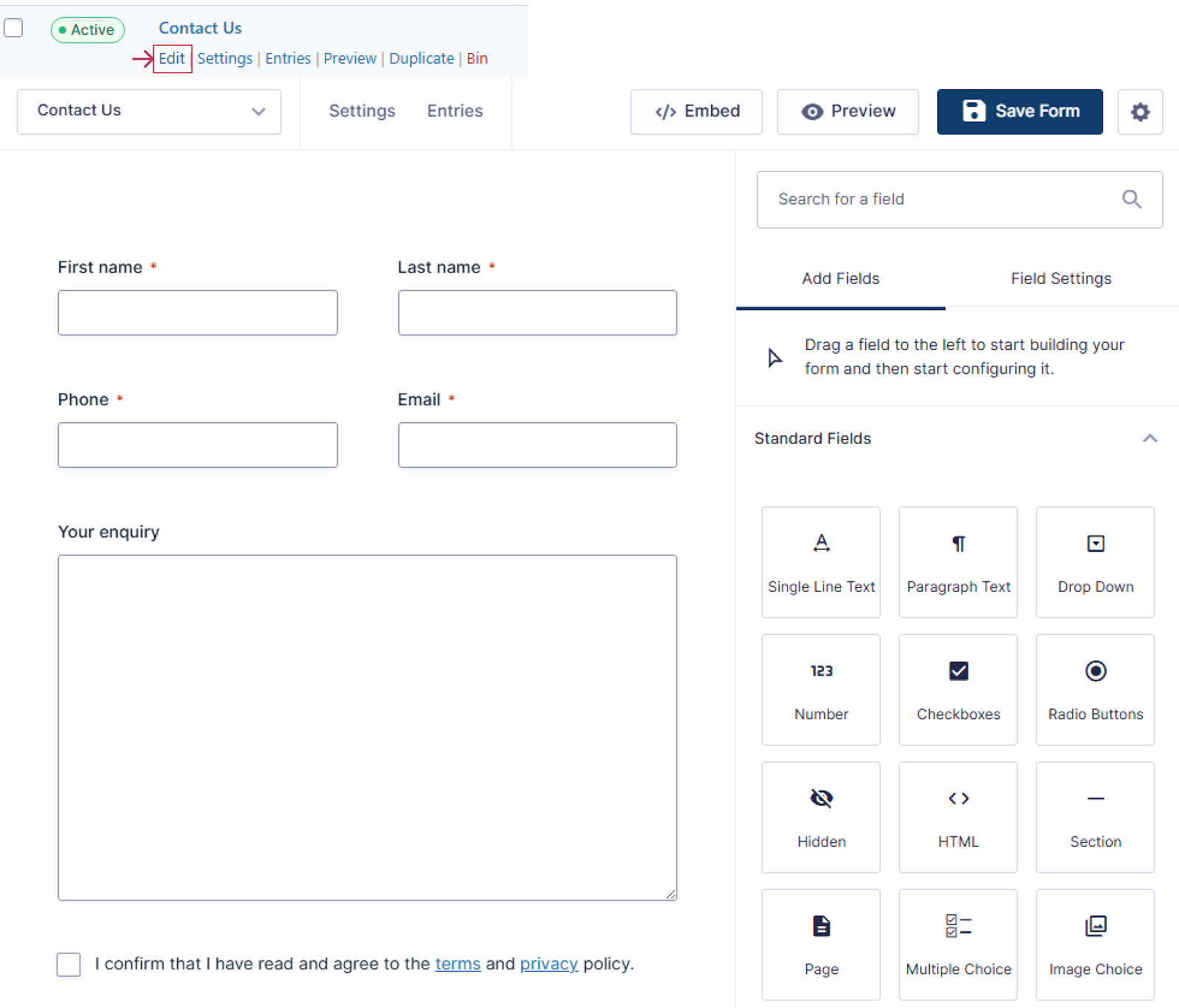Add an Image Choice field
The image size is (1179, 1008).
[1095, 945]
